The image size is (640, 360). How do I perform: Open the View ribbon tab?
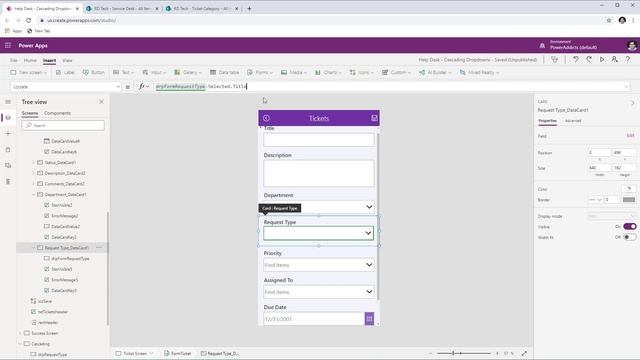pyautogui.click(x=67, y=60)
